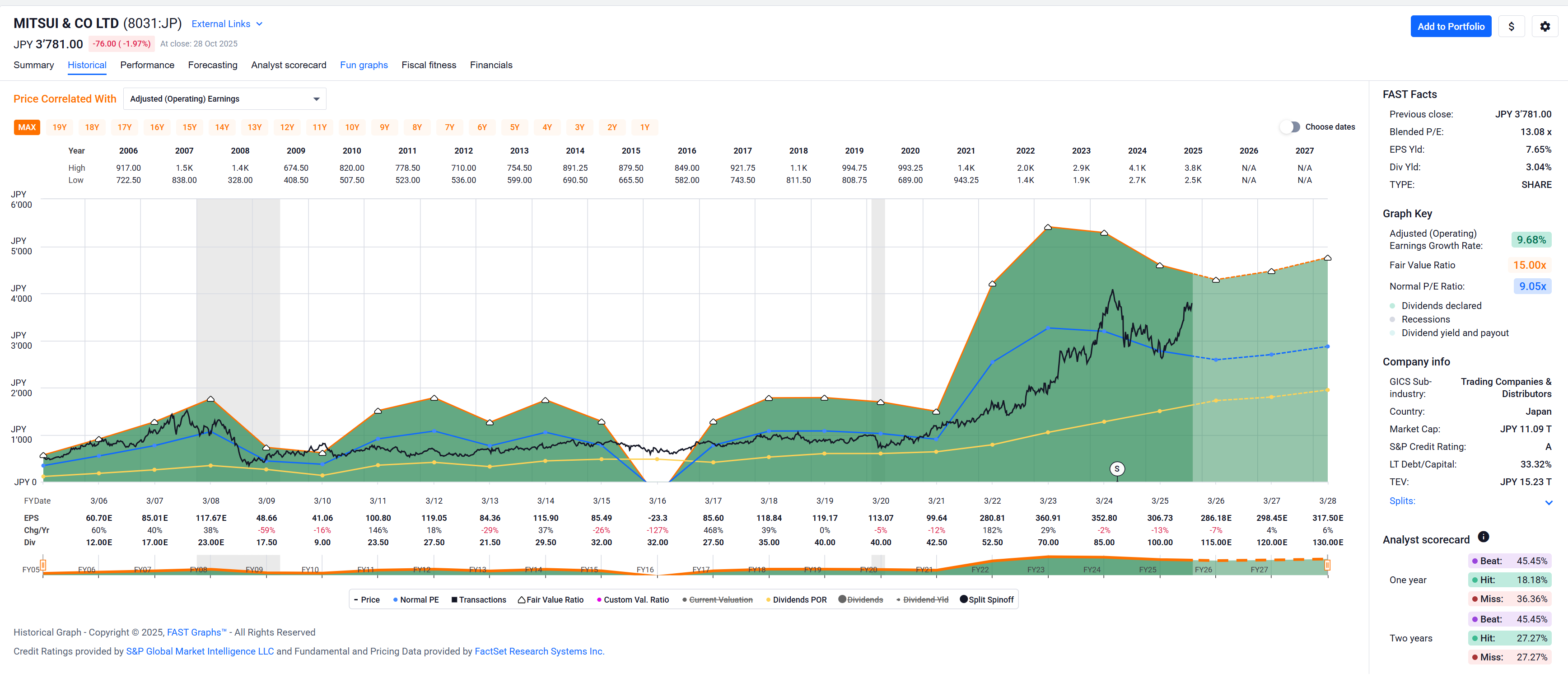Toggle the Normal PE legend marker
Image resolution: width=1568 pixels, height=683 pixels.
click(x=396, y=599)
